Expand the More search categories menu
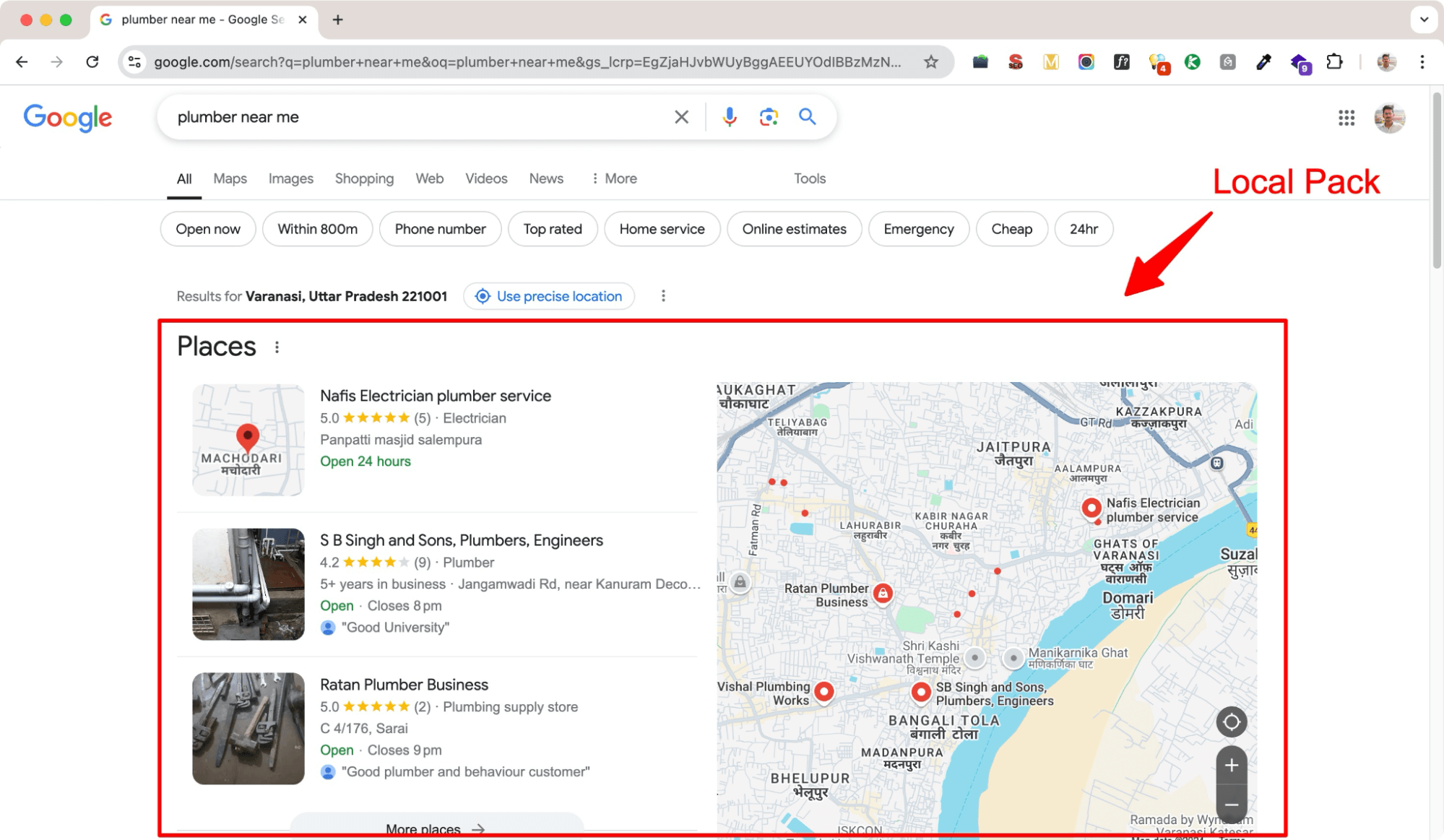The image size is (1444, 840). 614,178
